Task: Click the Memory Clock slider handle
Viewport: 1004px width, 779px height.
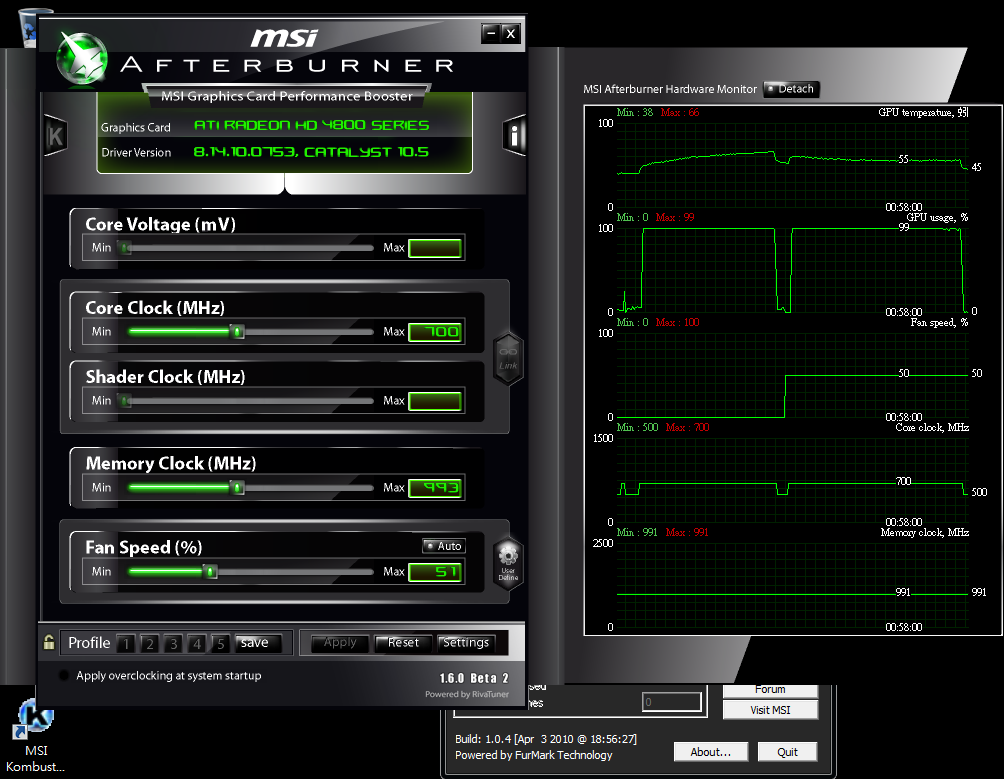Action: pos(238,488)
